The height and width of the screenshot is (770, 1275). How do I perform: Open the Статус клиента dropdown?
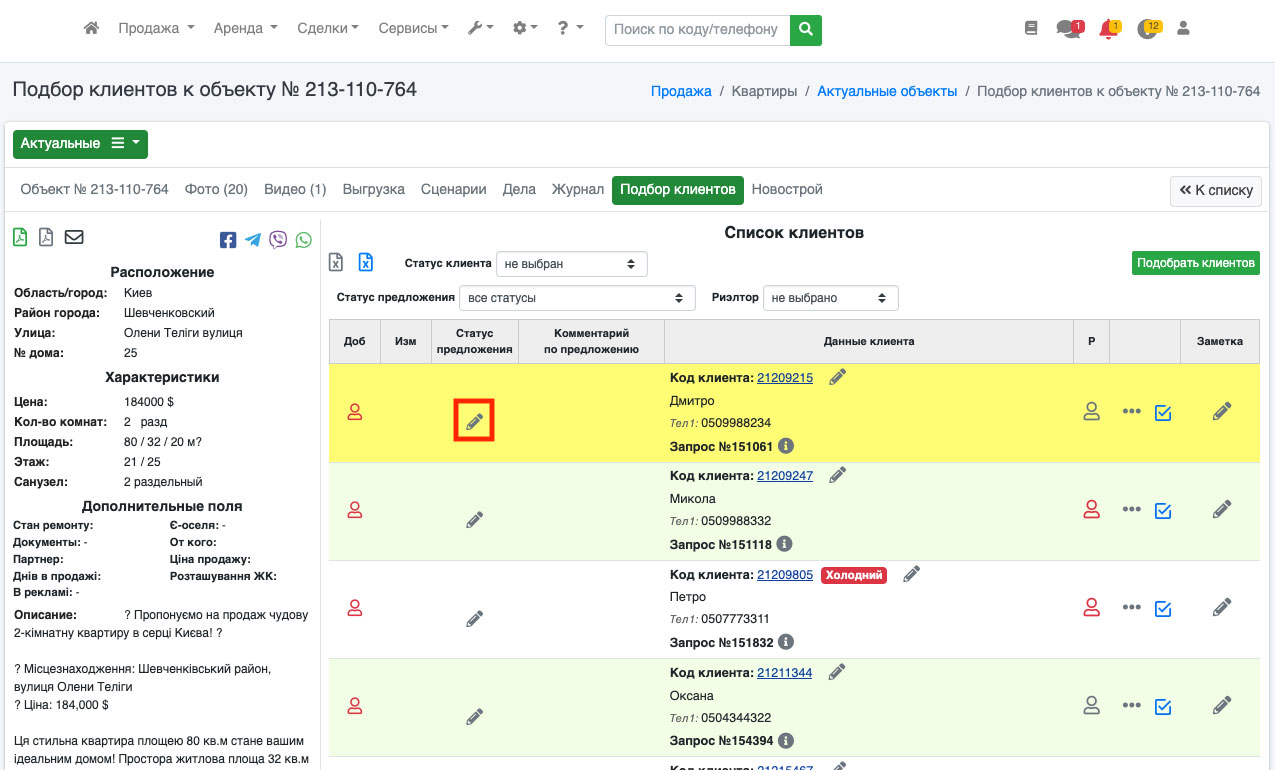[571, 264]
